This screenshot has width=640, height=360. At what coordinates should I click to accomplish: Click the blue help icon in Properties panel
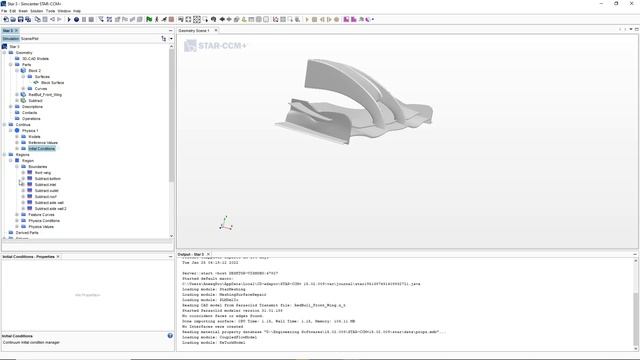170,336
